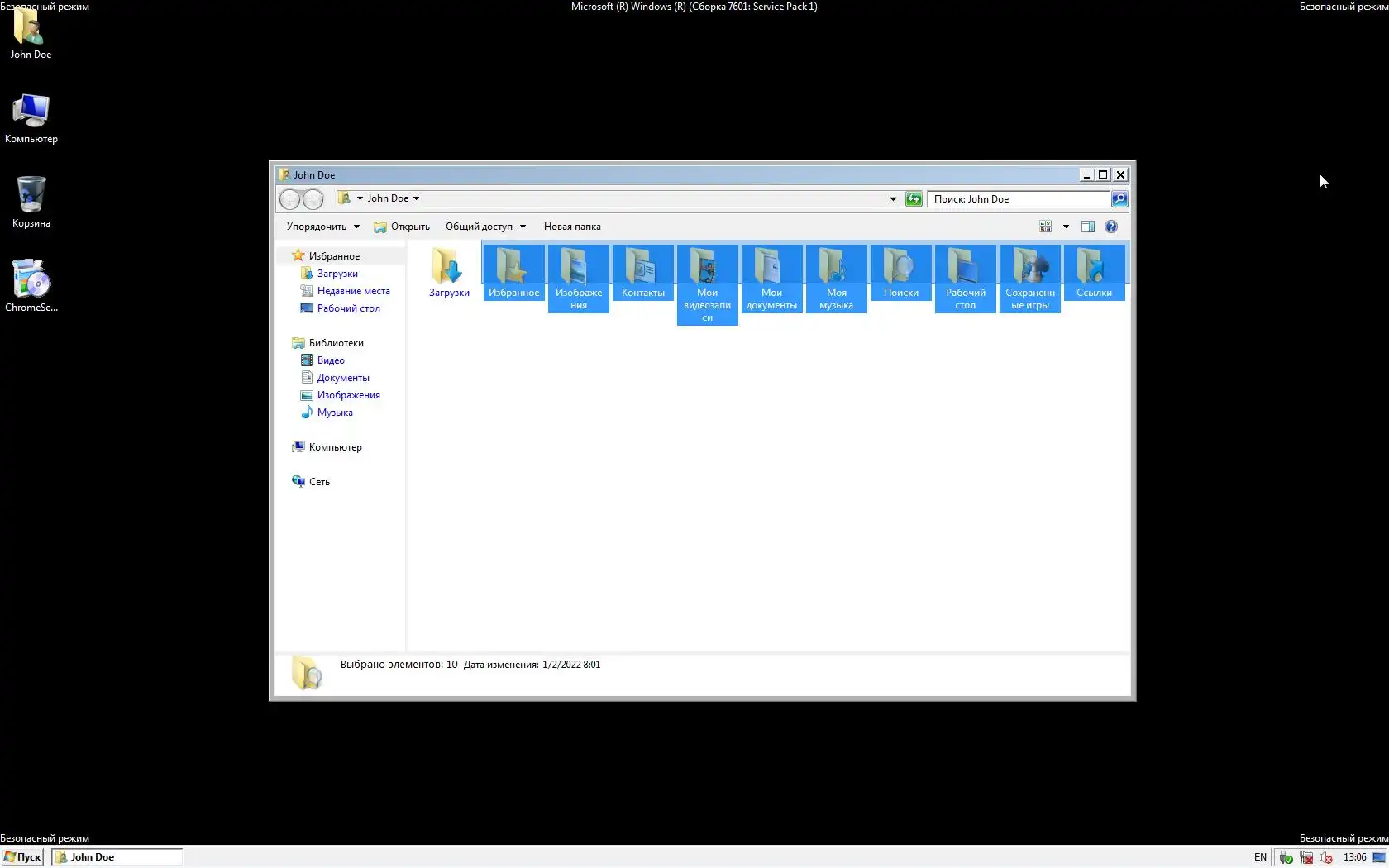Click the Поиск: John Doe search field

(1019, 199)
